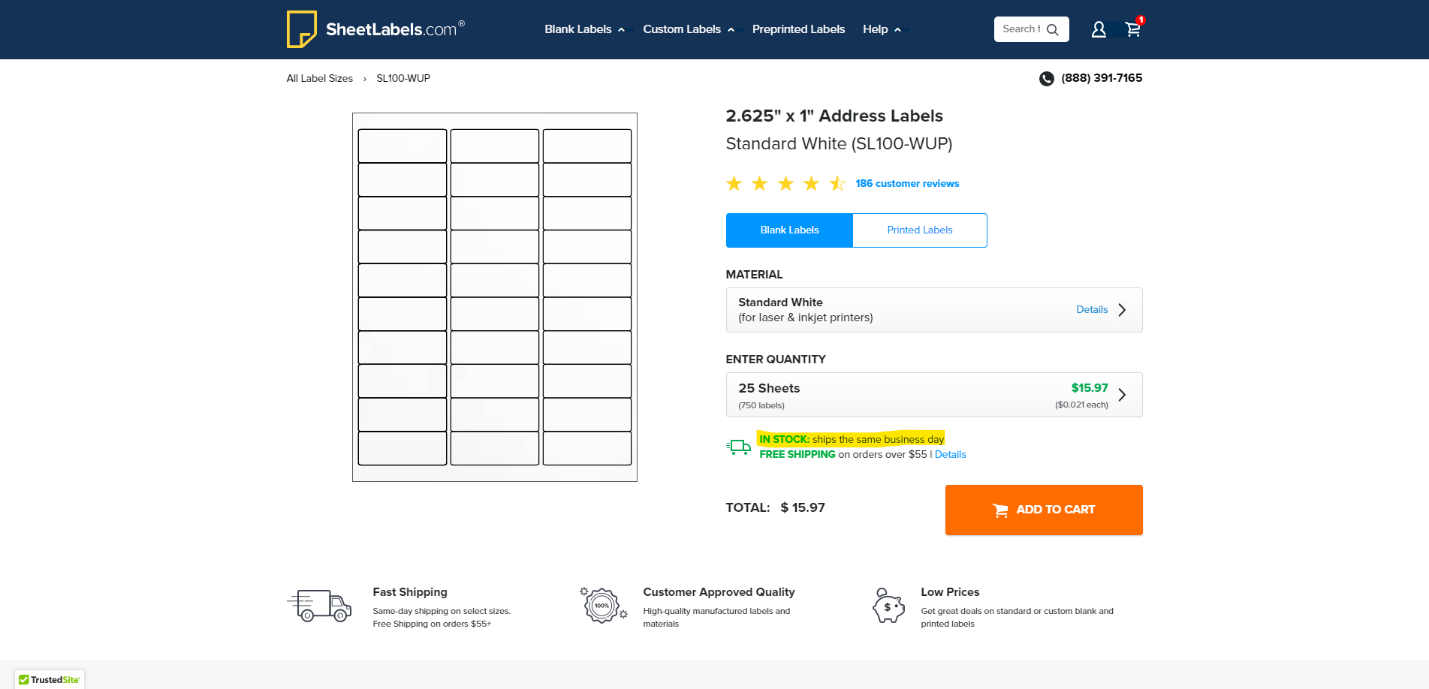1429x689 pixels.
Task: Open material Details link
Action: click(x=1092, y=310)
